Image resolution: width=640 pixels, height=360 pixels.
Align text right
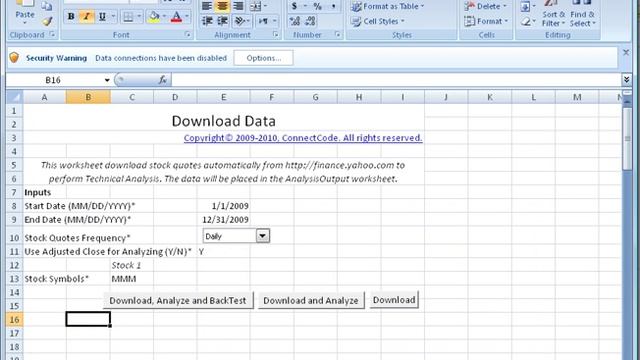[x=238, y=6]
